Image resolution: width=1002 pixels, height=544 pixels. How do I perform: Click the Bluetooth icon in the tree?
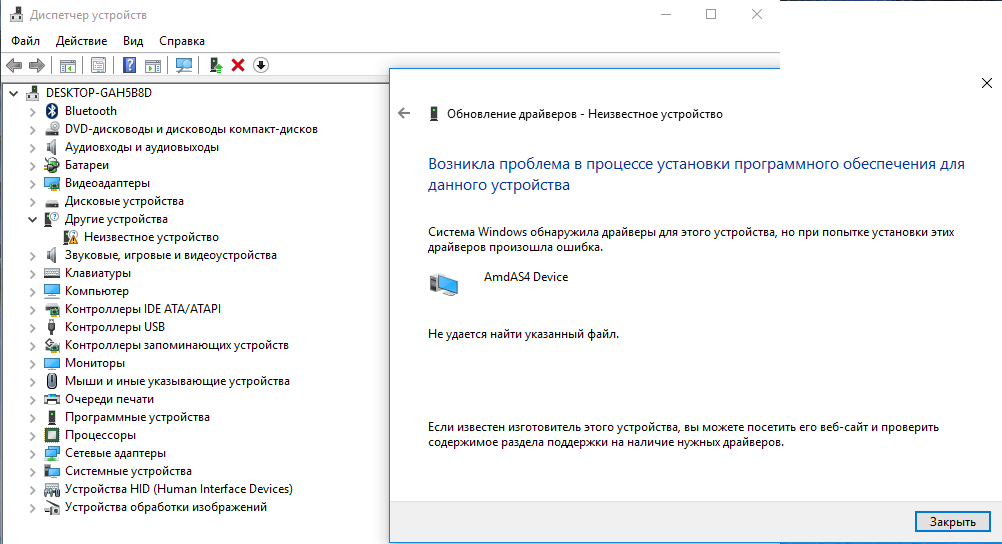[52, 111]
